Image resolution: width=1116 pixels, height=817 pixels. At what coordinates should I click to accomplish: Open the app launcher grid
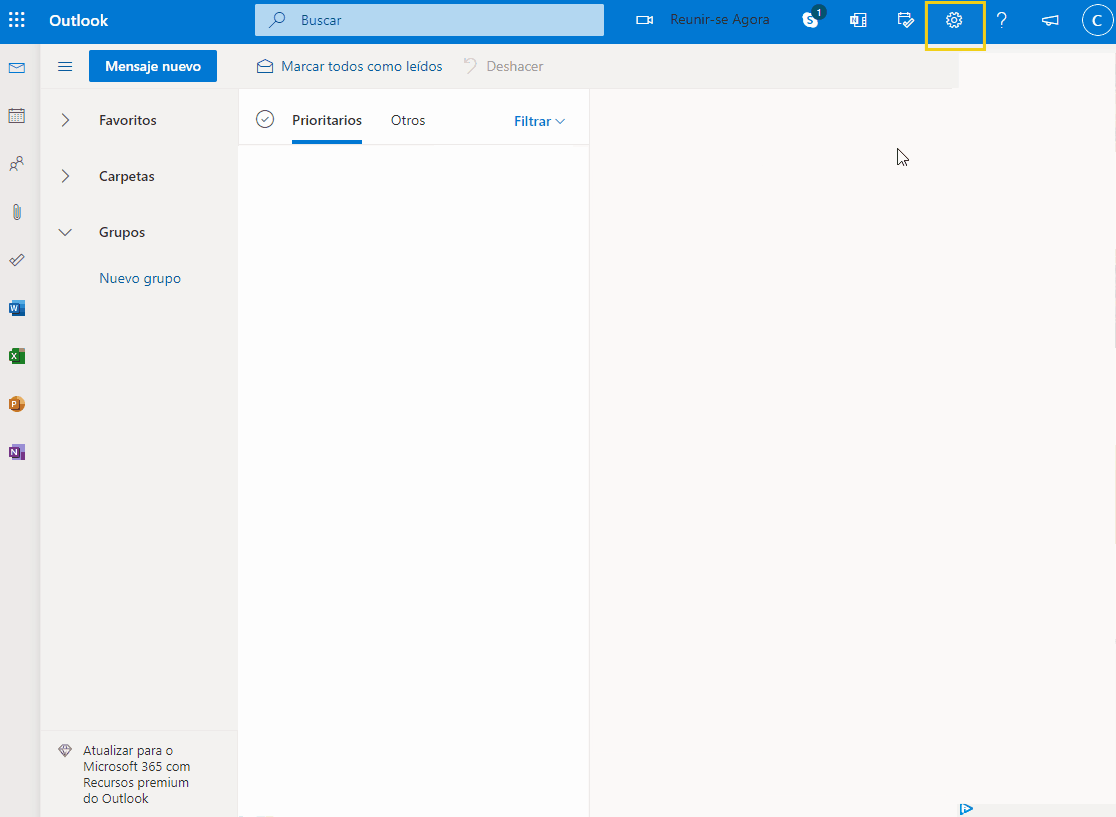[16, 20]
